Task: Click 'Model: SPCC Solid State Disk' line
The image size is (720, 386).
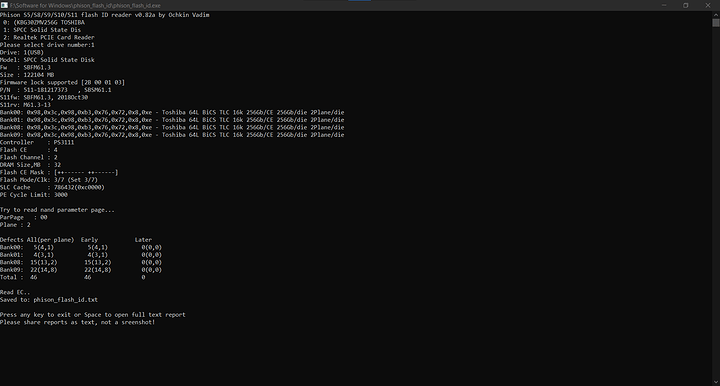Action: (x=47, y=60)
